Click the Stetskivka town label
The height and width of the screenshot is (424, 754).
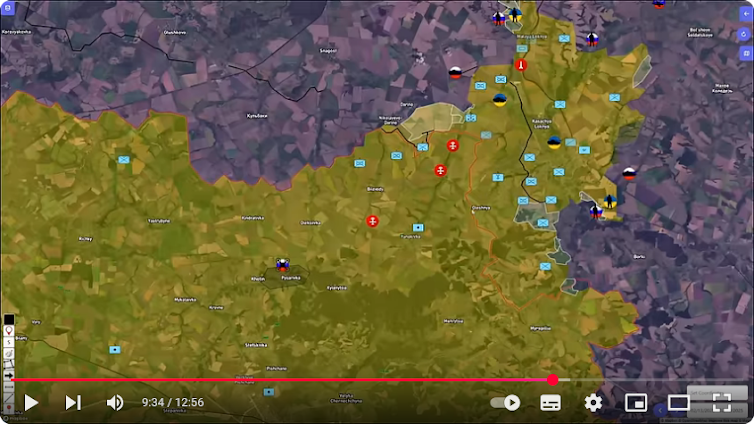[x=256, y=345]
